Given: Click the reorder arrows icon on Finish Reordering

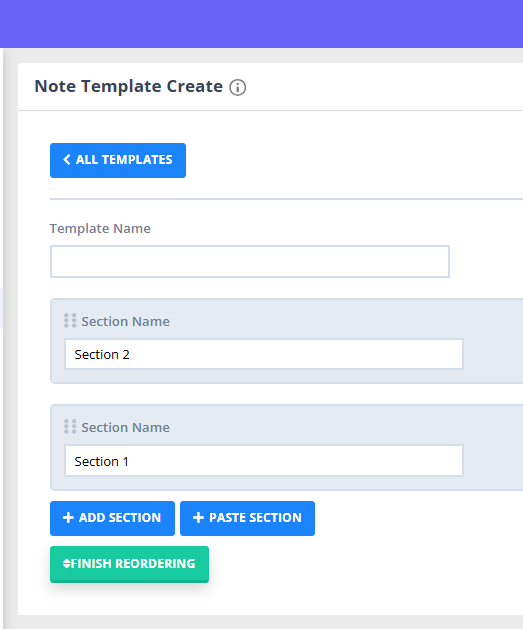Looking at the screenshot, I should pos(67,564).
